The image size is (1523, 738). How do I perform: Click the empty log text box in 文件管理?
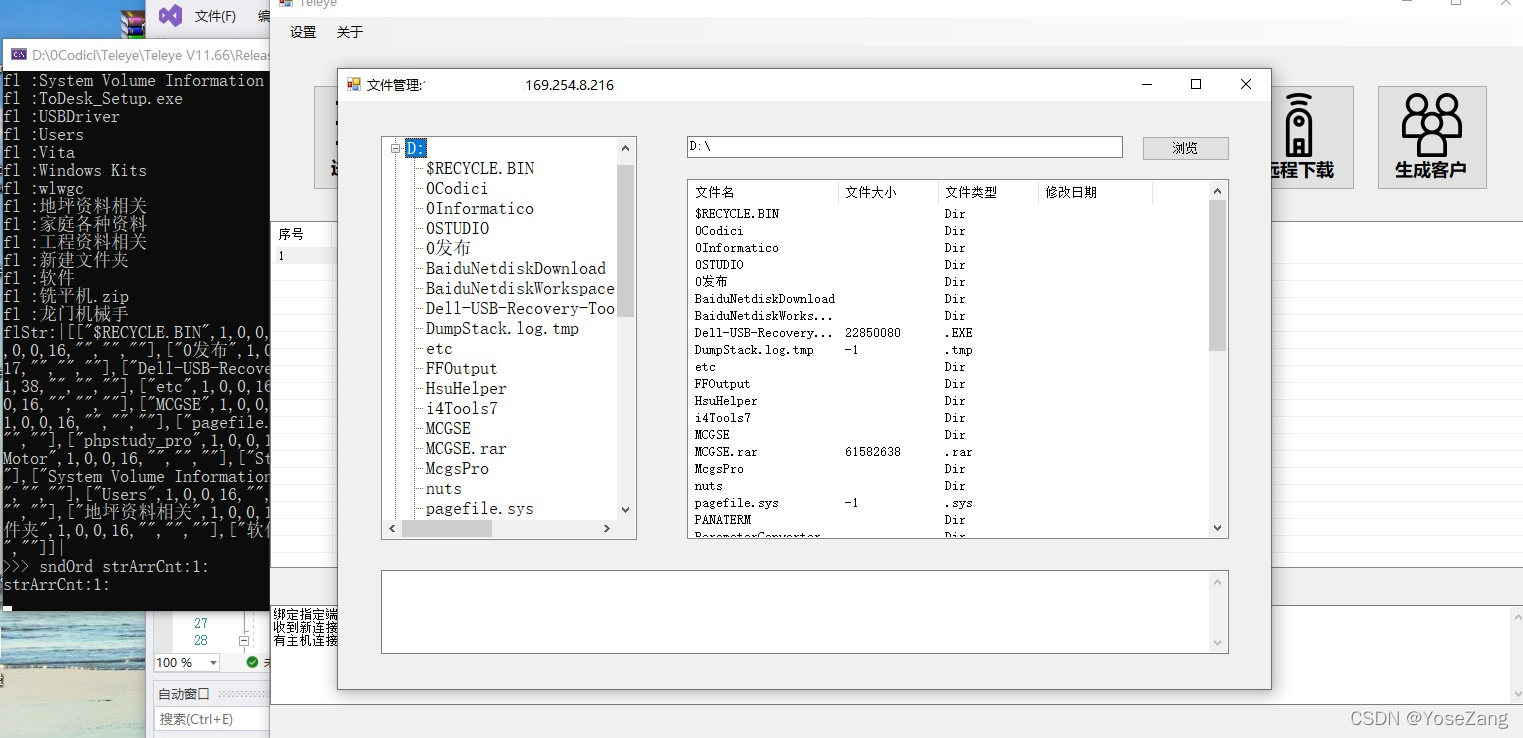[804, 612]
